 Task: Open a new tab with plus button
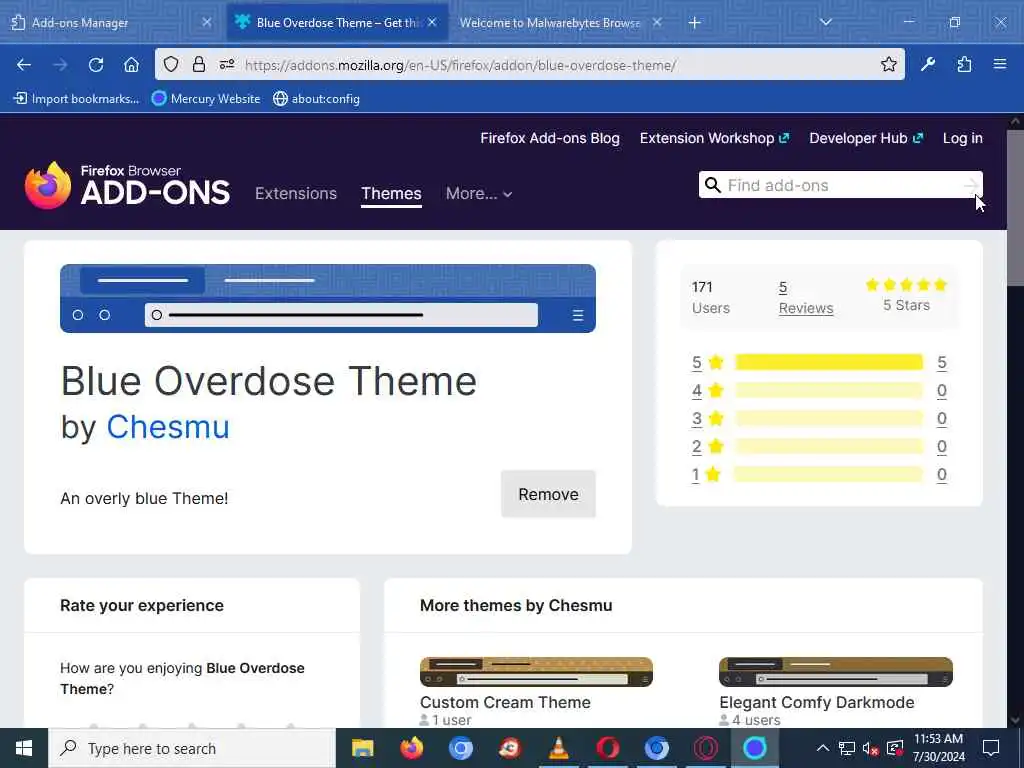694,23
